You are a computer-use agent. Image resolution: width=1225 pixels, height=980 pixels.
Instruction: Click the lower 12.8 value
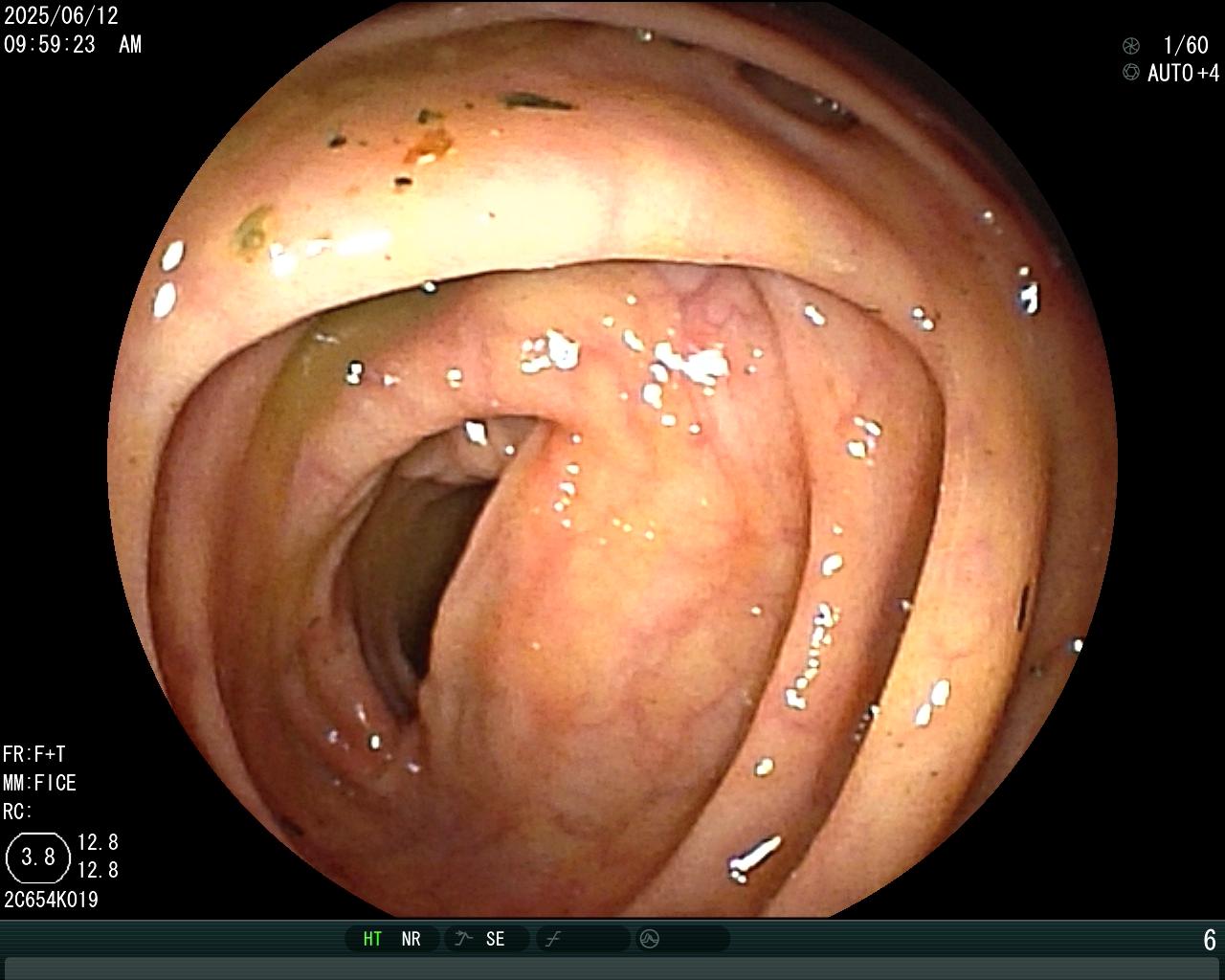click(98, 870)
